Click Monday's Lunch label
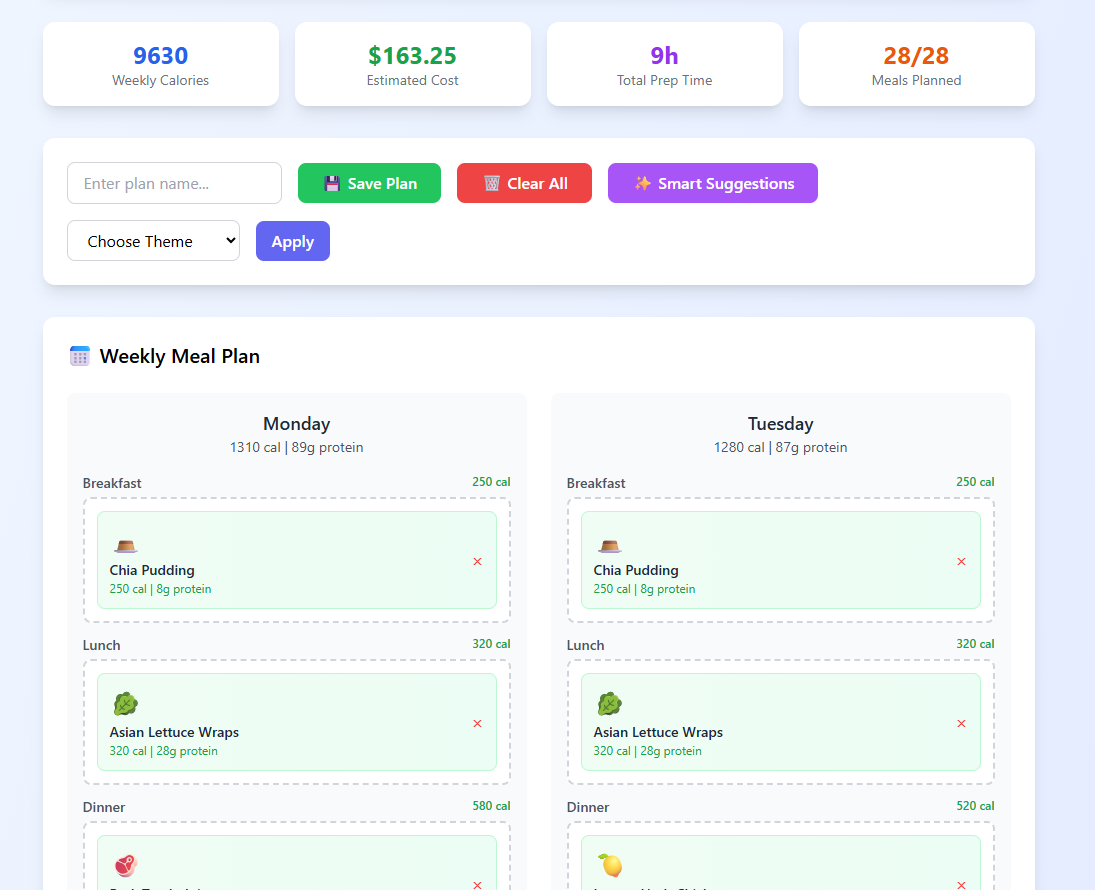Screen dimensions: 1095x890 click(101, 645)
